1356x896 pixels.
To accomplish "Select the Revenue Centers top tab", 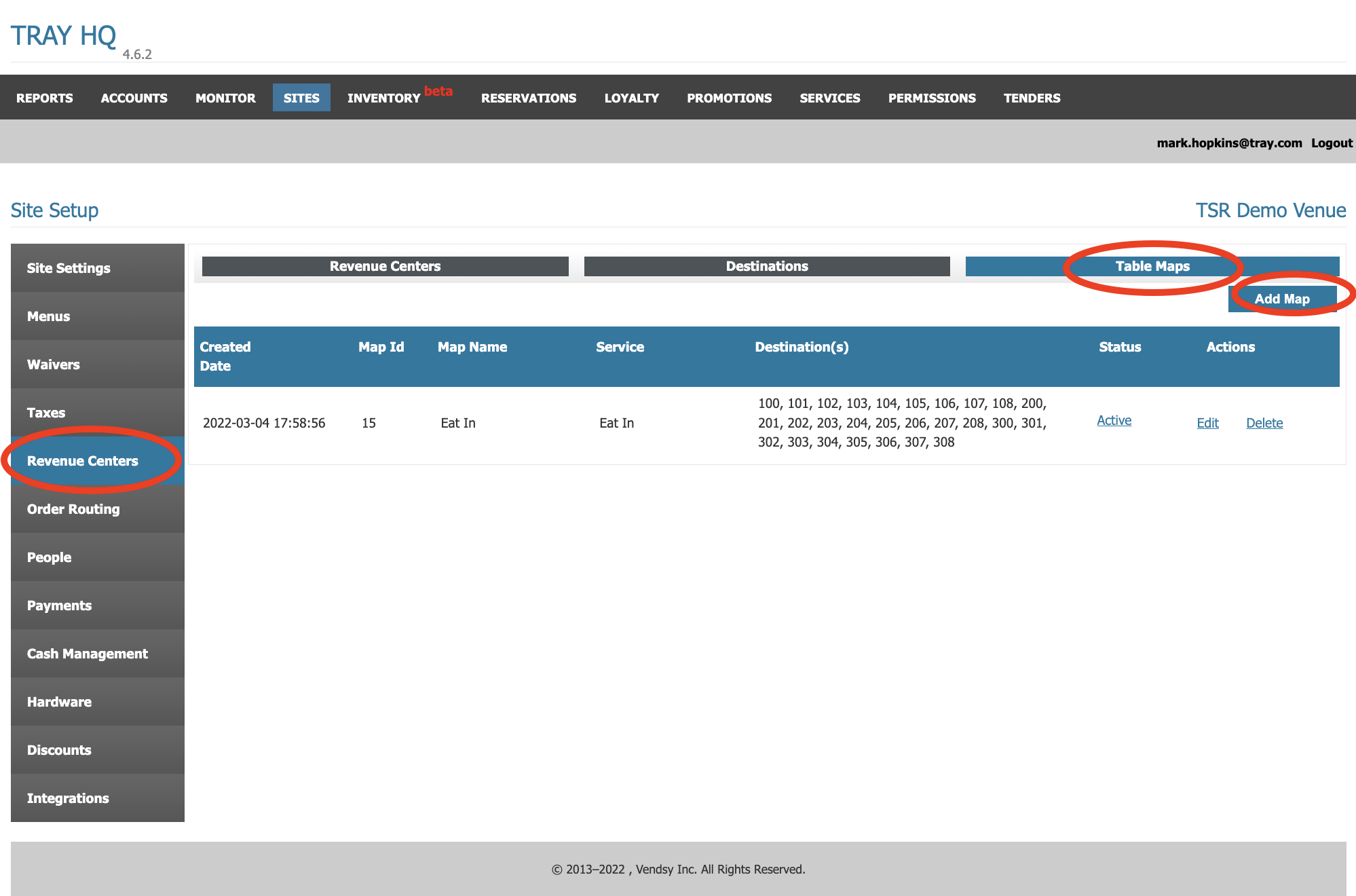I will (385, 266).
